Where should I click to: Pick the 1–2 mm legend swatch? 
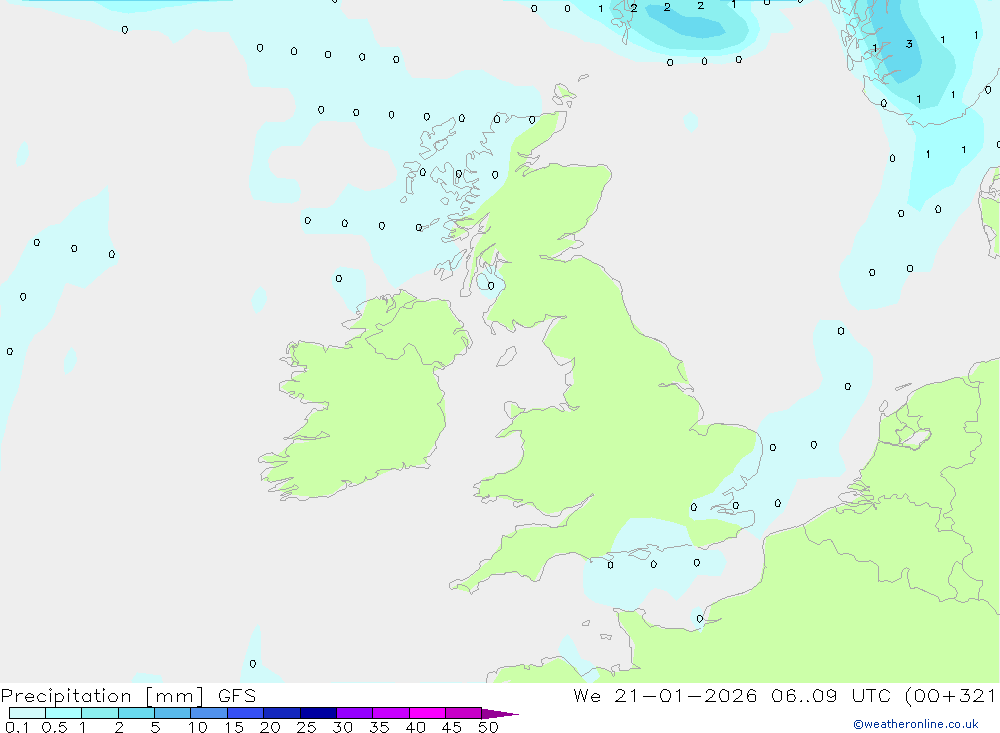tap(100, 713)
